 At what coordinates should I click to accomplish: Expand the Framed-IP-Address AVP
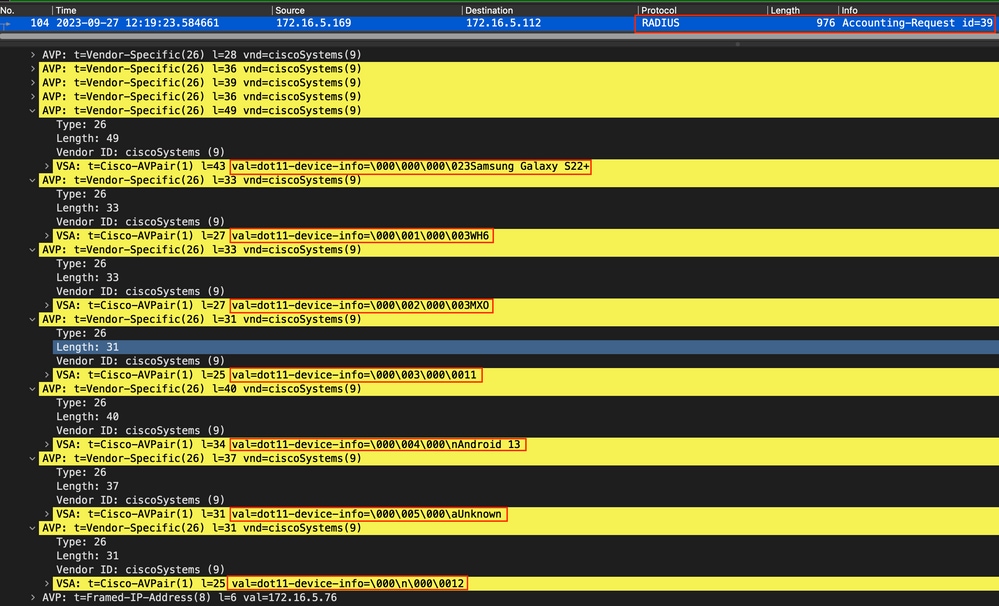pos(32,598)
